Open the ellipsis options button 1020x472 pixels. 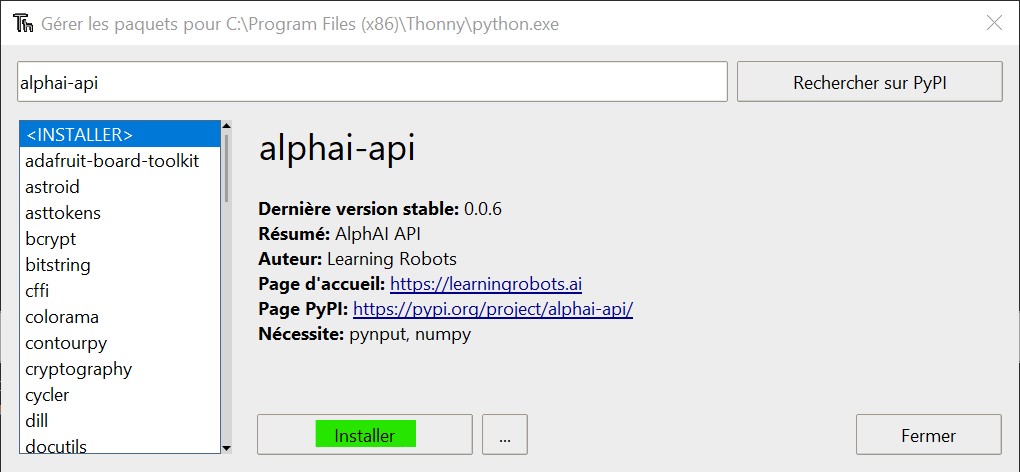pos(504,435)
